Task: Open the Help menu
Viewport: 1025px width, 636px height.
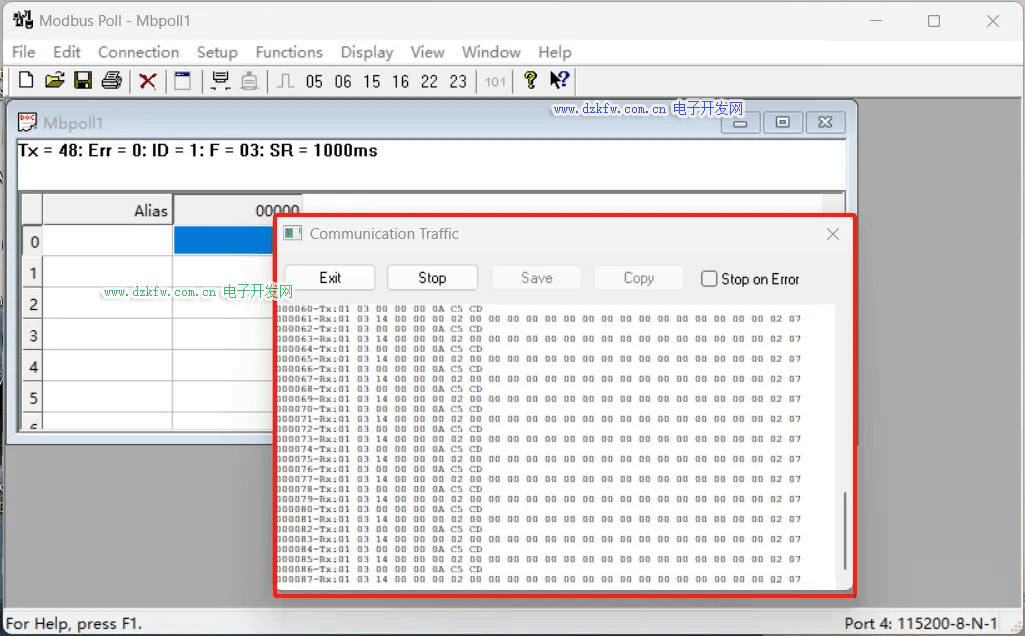Action: (x=555, y=52)
